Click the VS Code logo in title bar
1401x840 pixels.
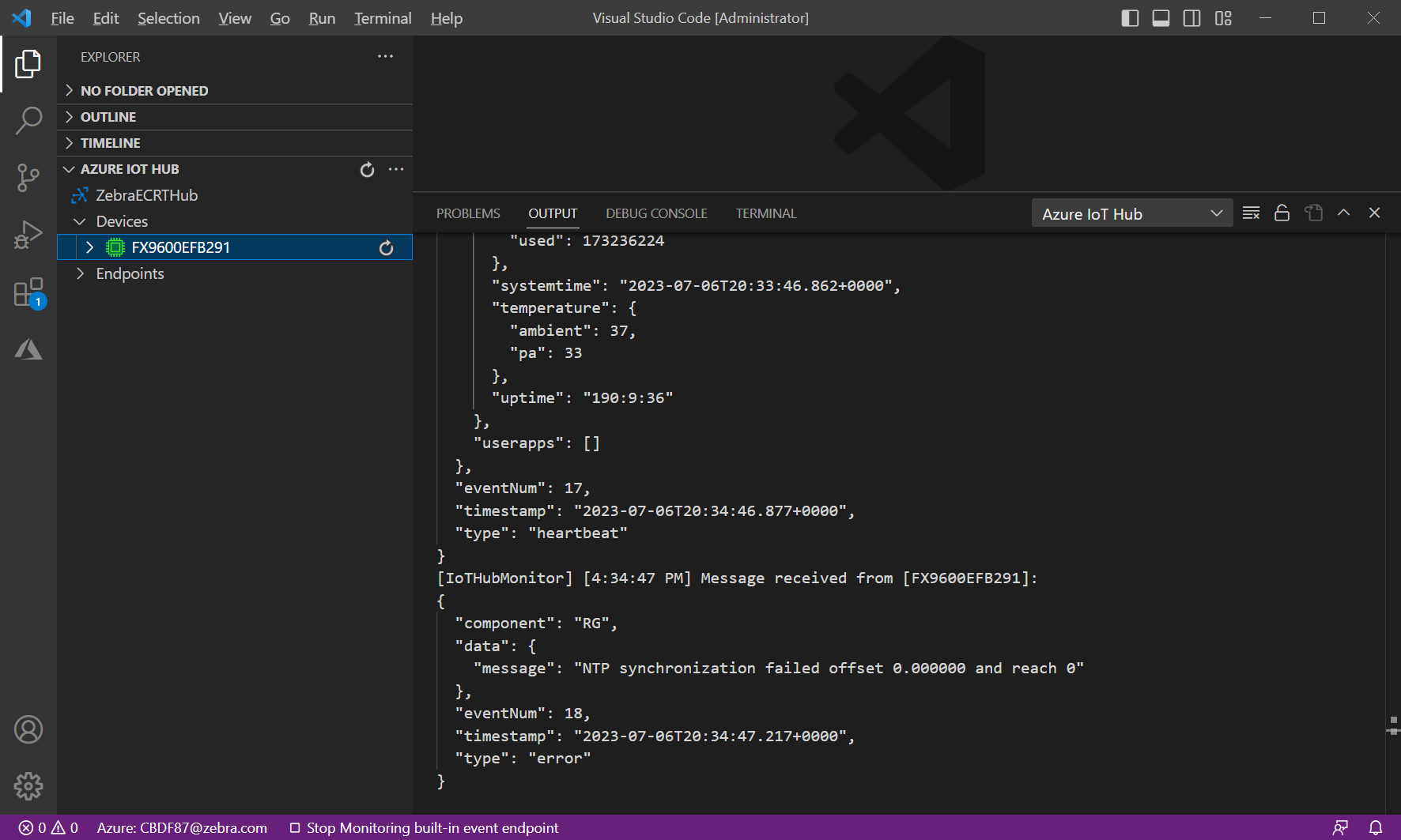click(x=22, y=17)
